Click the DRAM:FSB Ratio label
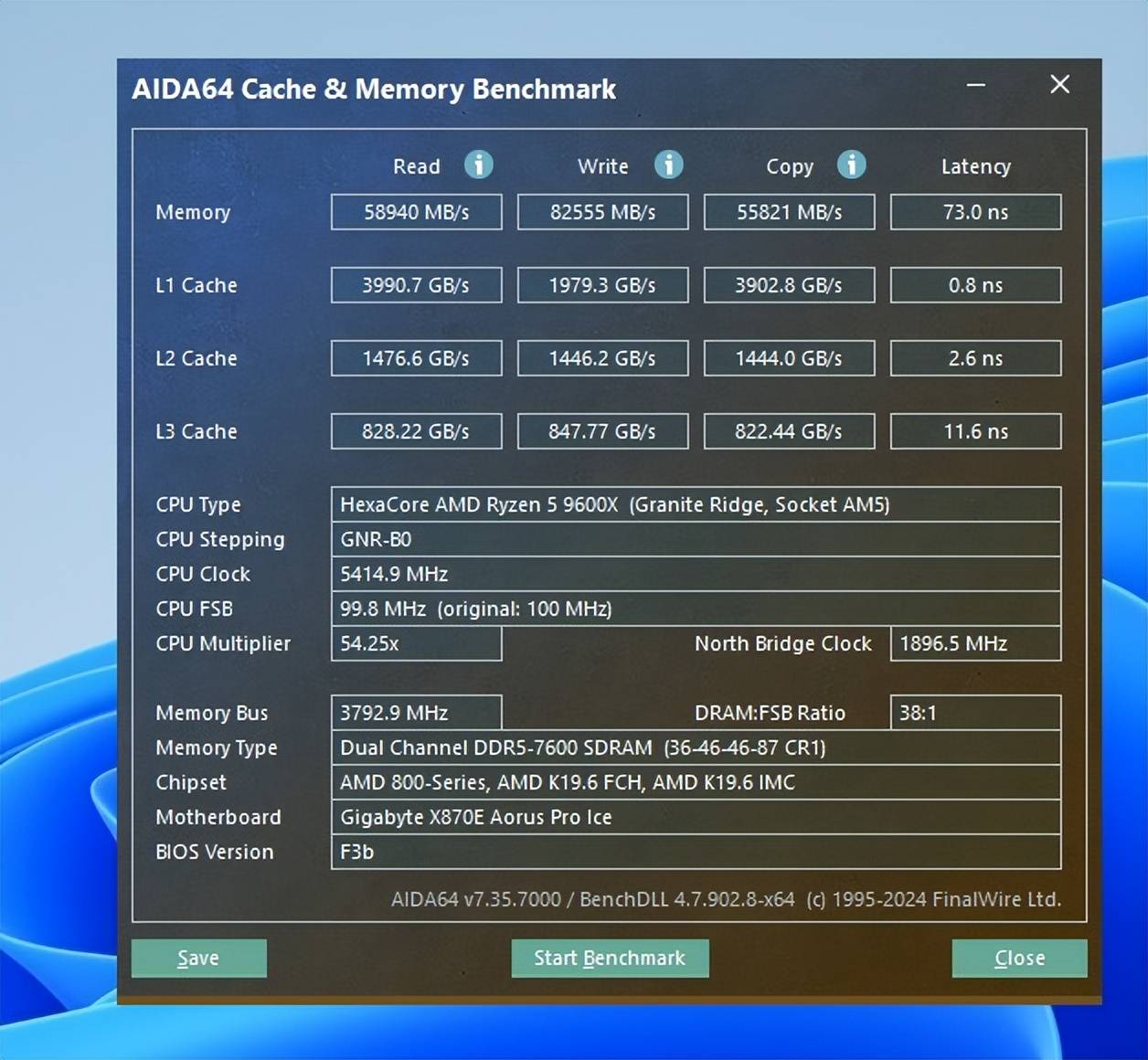Viewport: 1148px width, 1060px height. pos(770,713)
